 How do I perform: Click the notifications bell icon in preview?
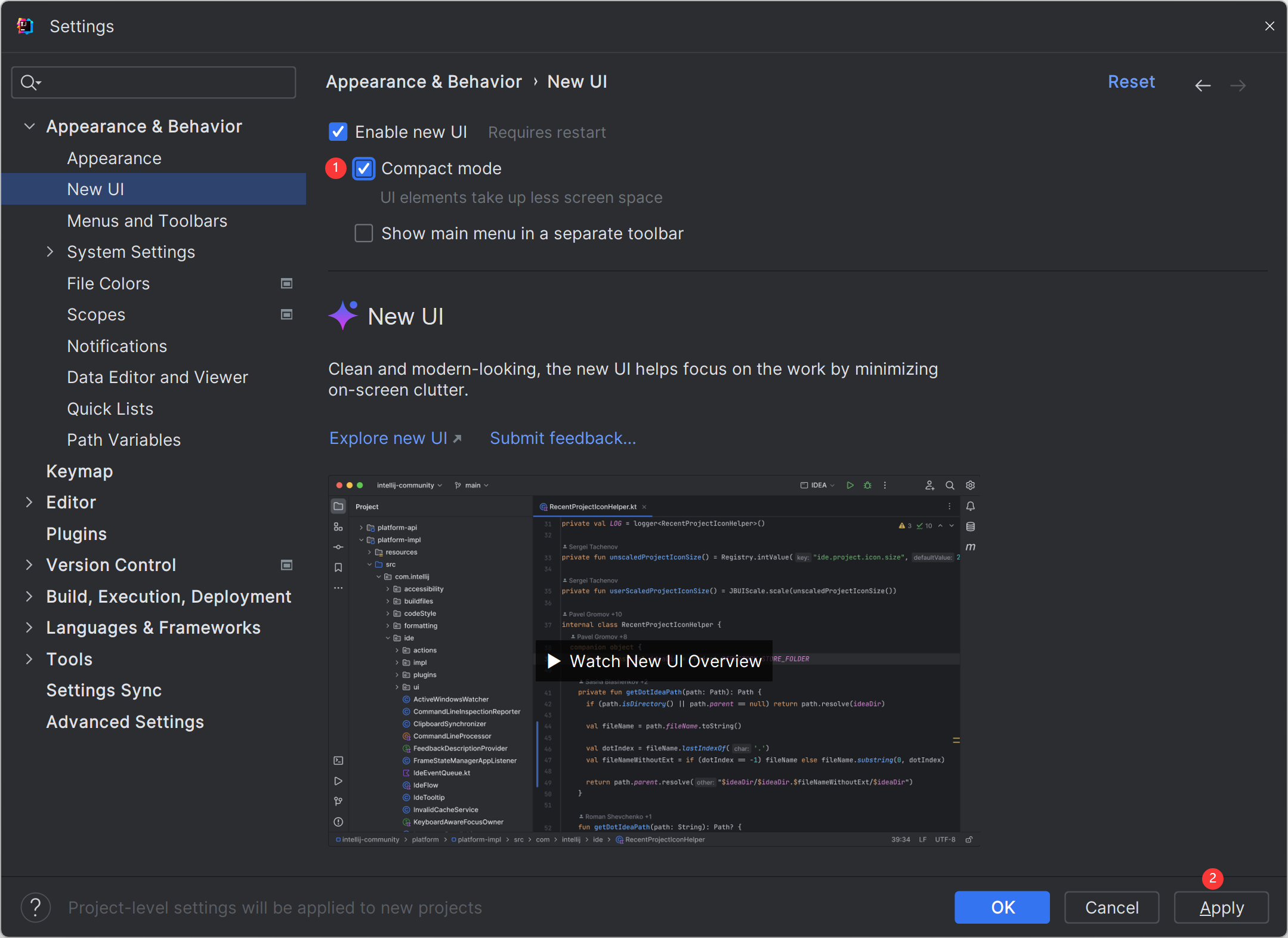971,506
